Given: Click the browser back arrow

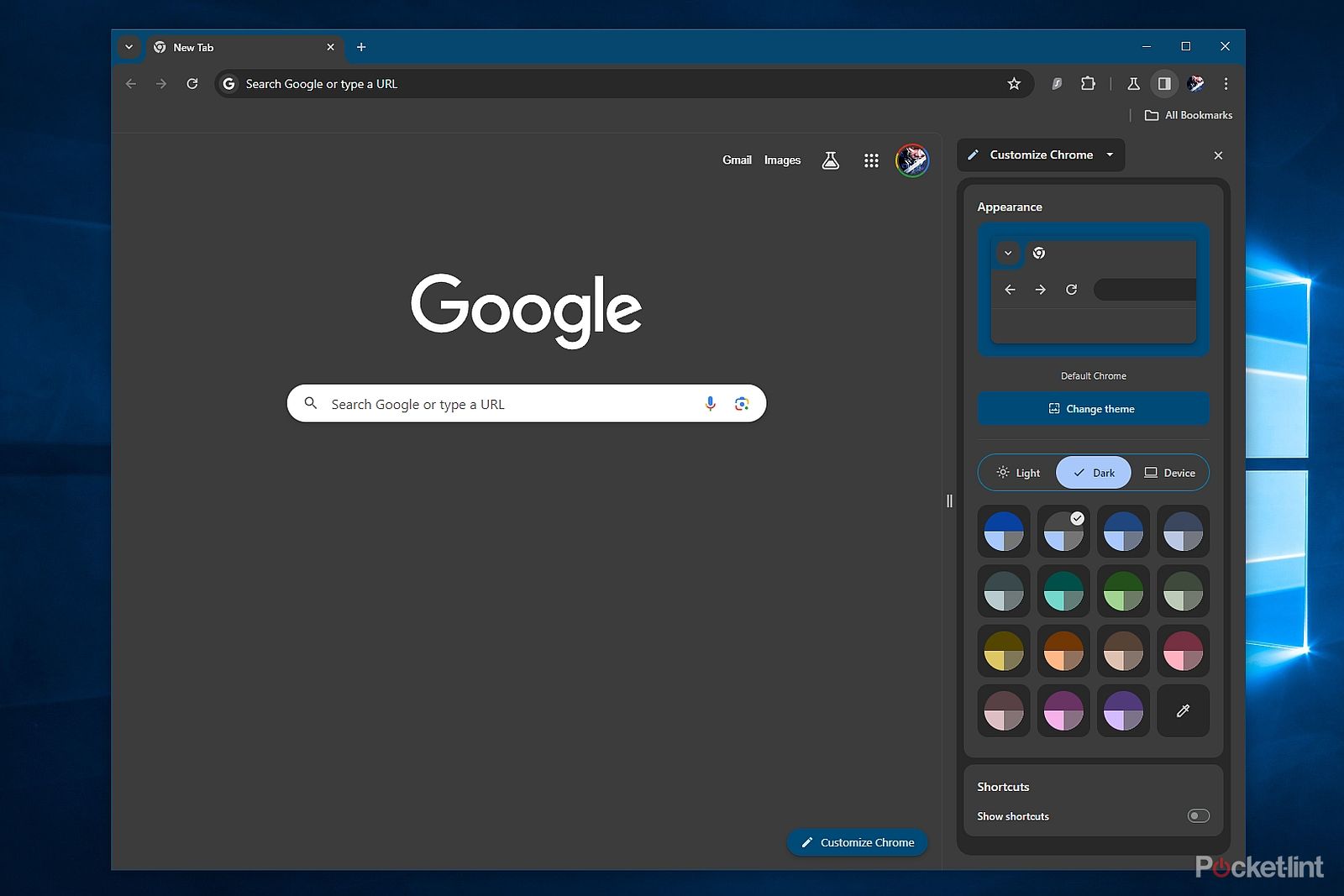Looking at the screenshot, I should 131,84.
